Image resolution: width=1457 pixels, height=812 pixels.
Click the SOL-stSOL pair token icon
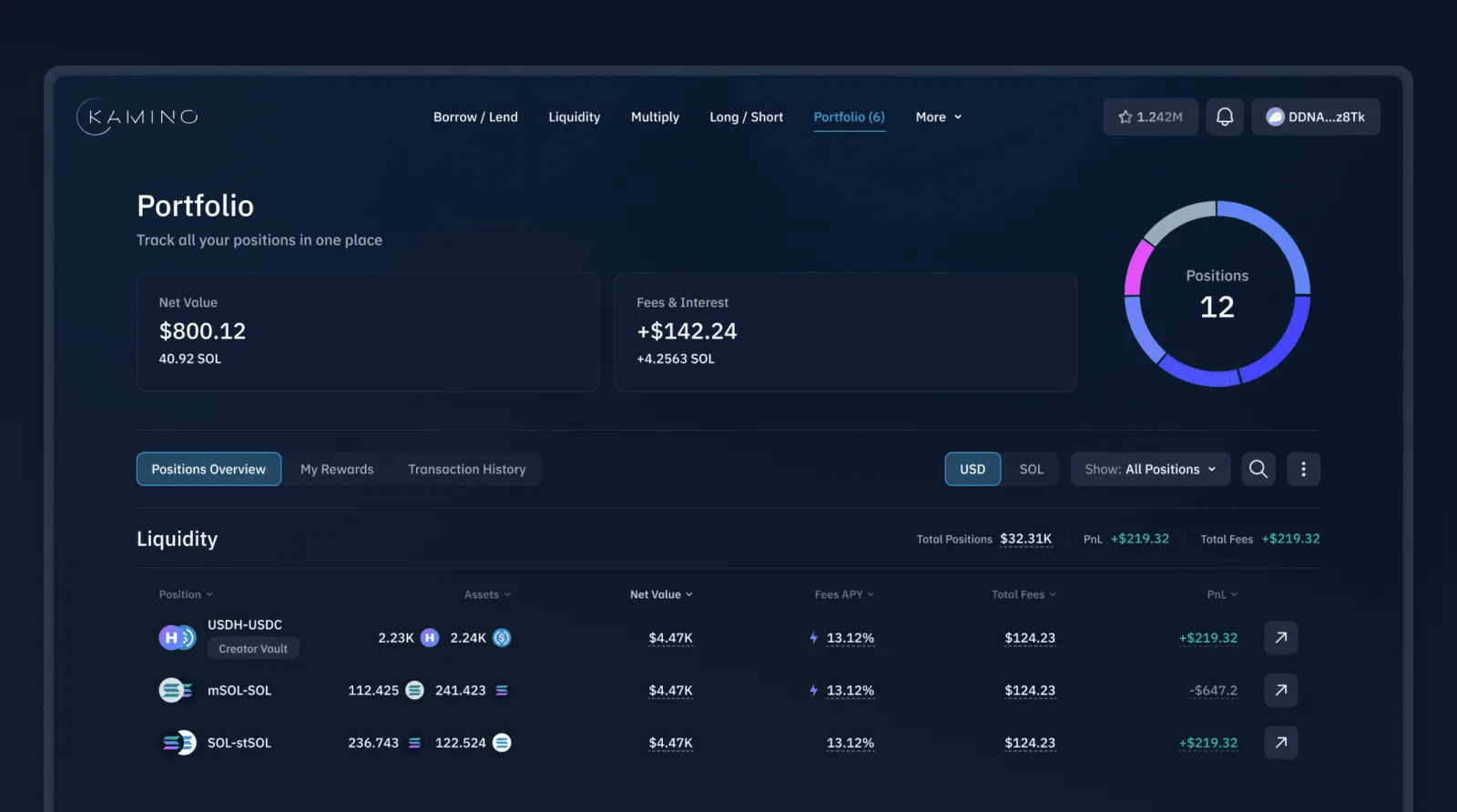click(178, 743)
